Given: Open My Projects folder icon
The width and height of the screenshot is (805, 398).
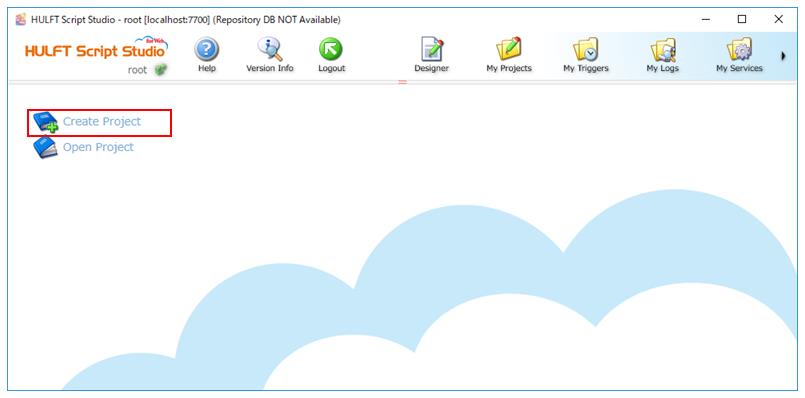Looking at the screenshot, I should [x=509, y=50].
